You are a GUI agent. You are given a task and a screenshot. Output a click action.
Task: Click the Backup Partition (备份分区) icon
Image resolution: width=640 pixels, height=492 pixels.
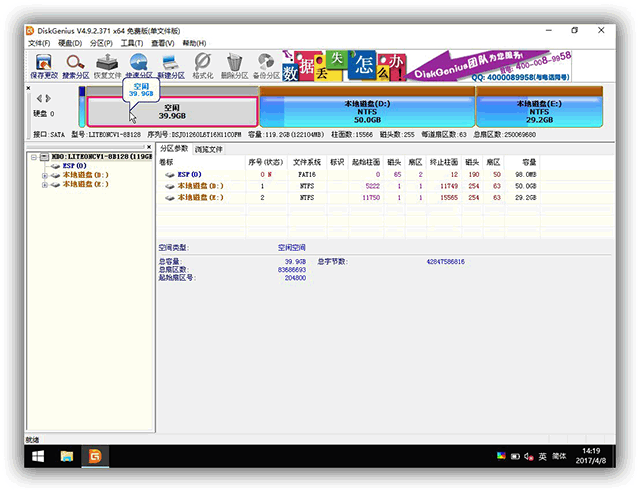tap(266, 65)
